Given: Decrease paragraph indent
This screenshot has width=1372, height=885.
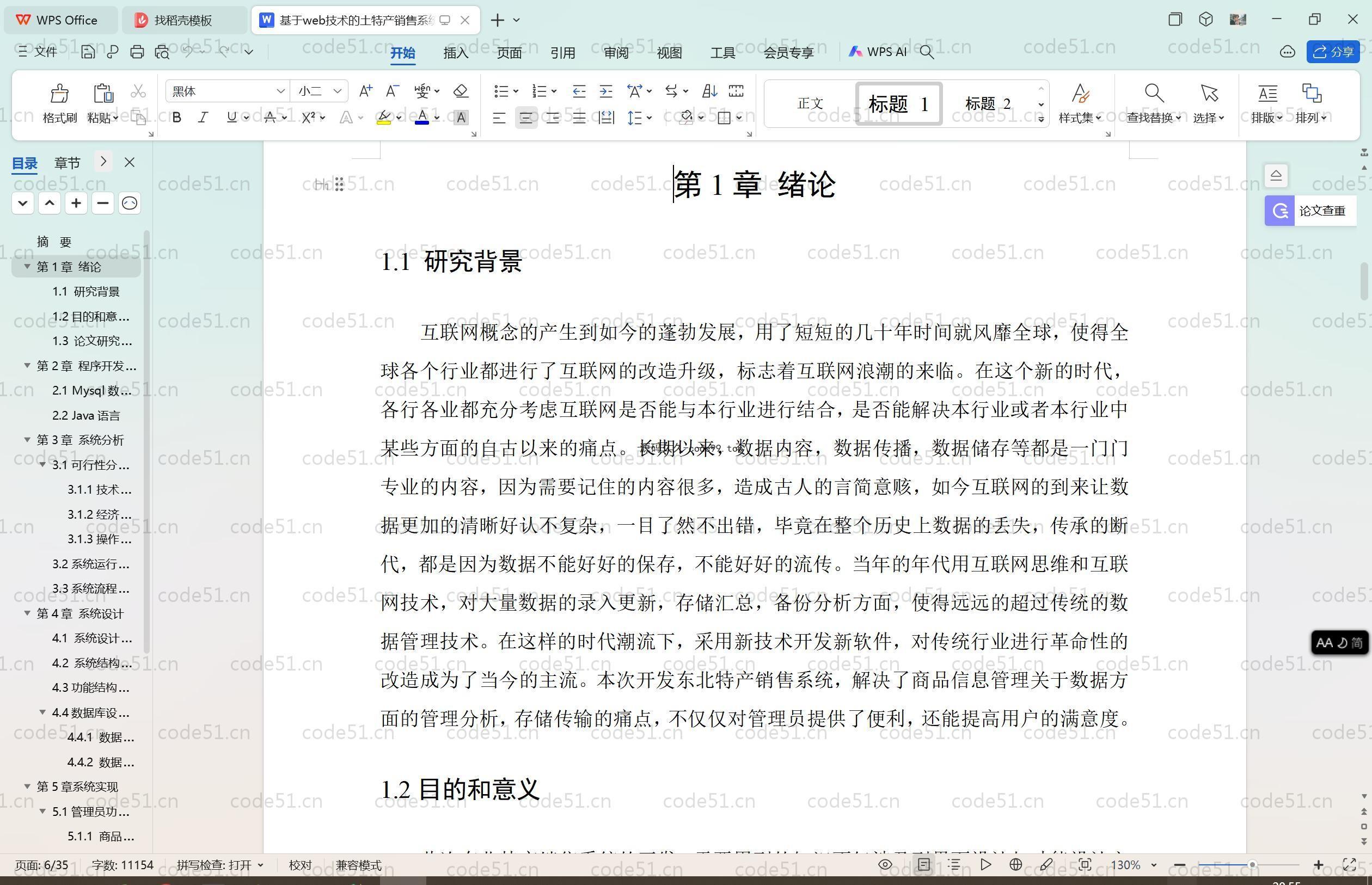Looking at the screenshot, I should (x=579, y=91).
